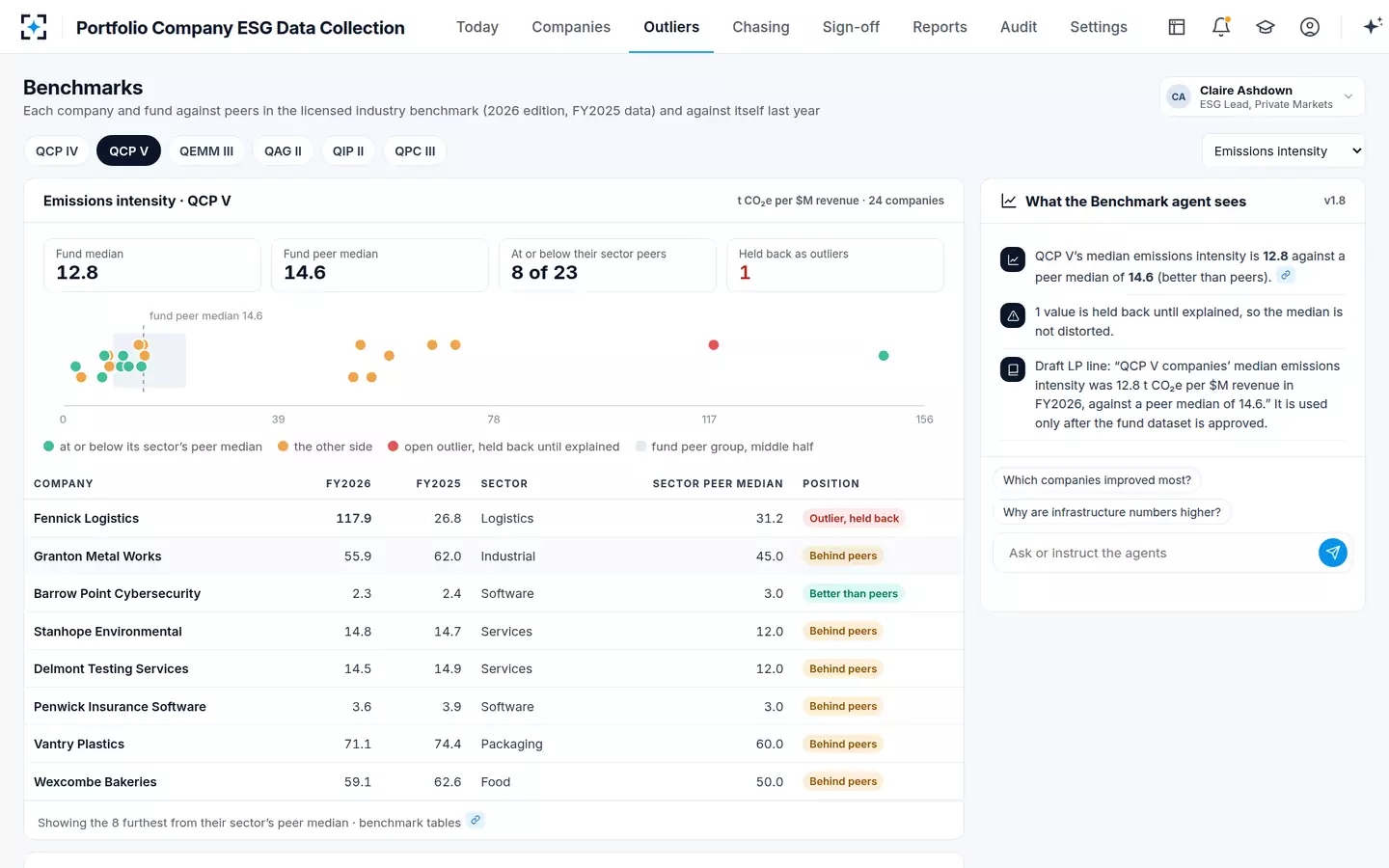Select the 'Barrow Point Cybersecurity' row name

[x=117, y=594]
